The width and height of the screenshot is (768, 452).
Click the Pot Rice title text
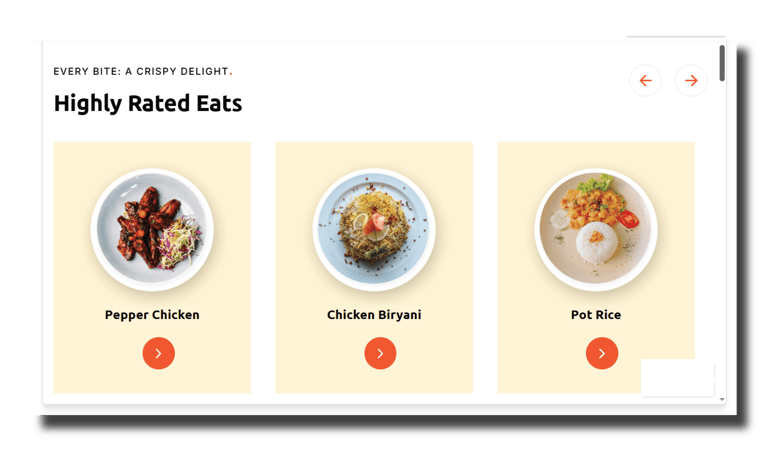(x=596, y=315)
